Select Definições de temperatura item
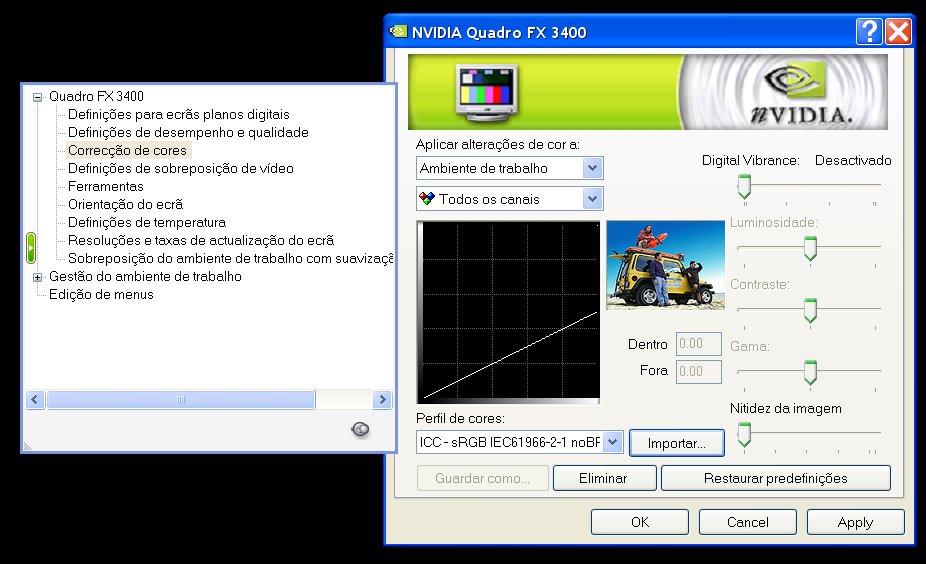 [x=146, y=223]
